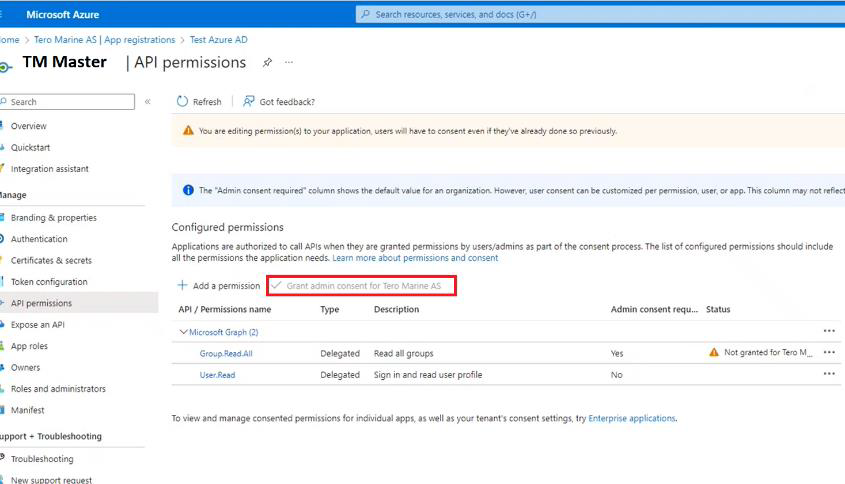This screenshot has width=845, height=484.
Task: Open Expose an API section
Action: click(37, 325)
